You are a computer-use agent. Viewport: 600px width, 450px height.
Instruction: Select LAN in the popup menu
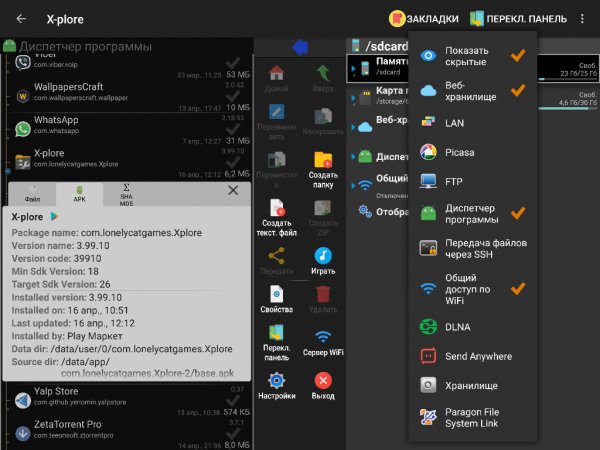pyautogui.click(x=473, y=123)
